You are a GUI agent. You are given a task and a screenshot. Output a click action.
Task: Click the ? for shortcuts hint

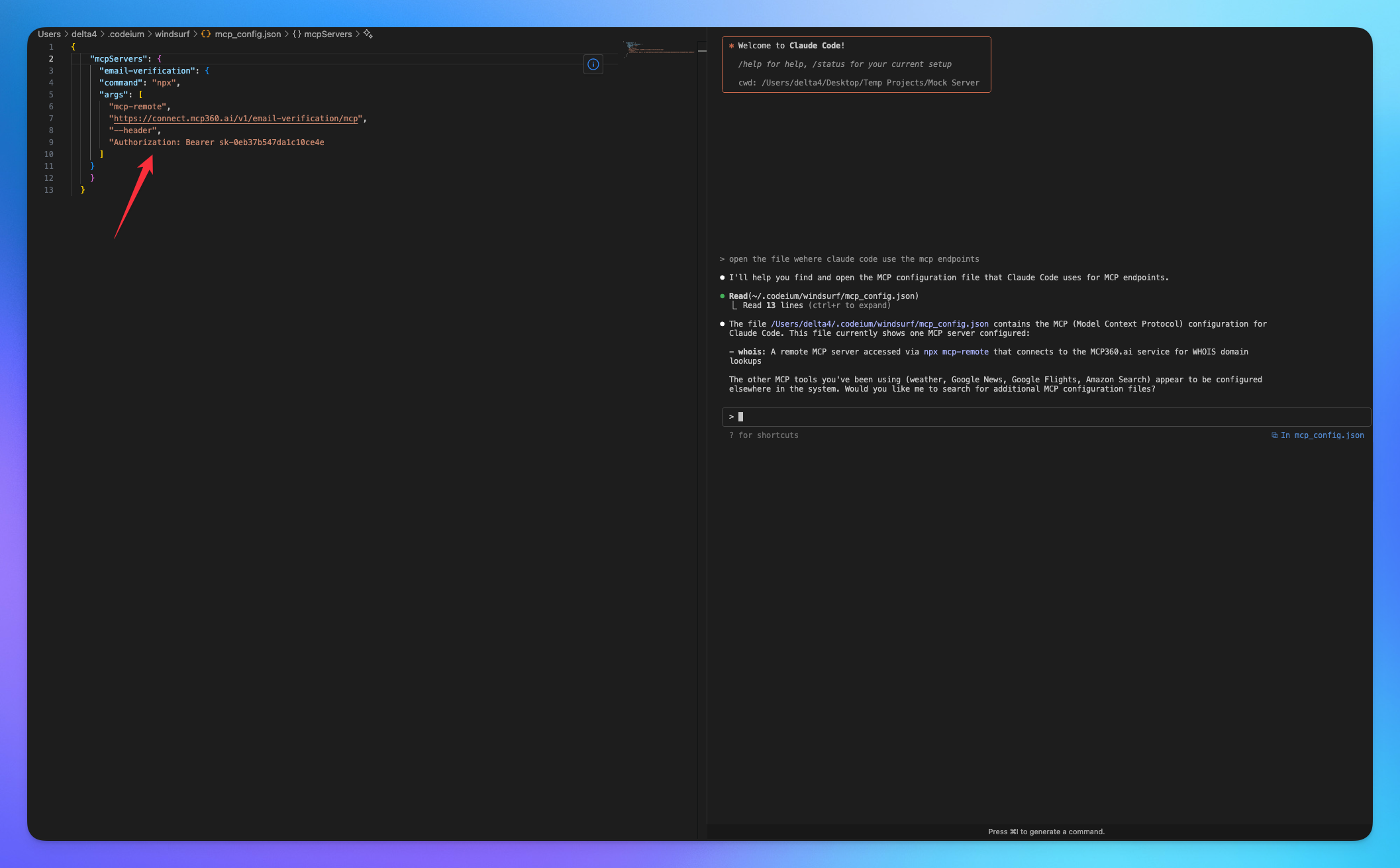point(763,435)
